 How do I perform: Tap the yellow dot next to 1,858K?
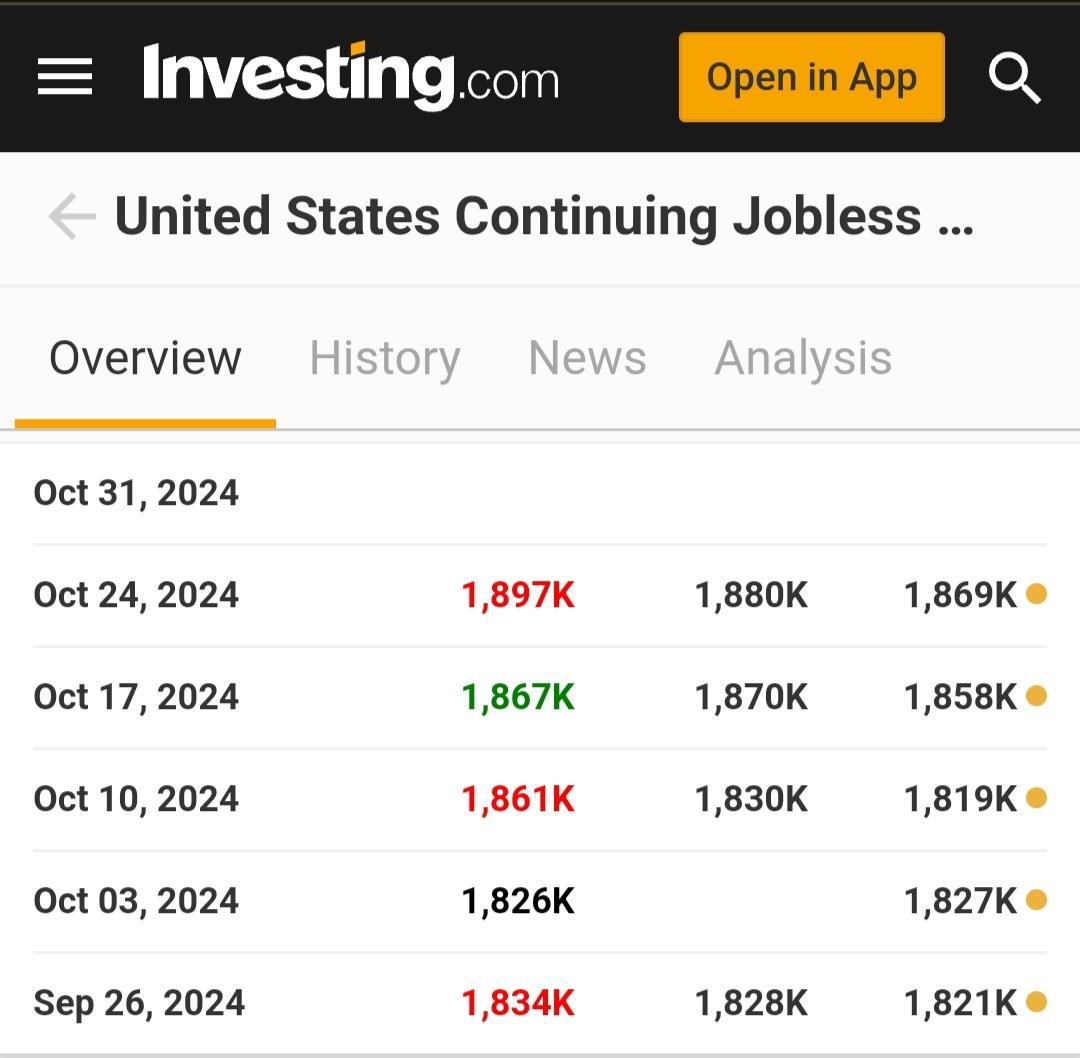click(1036, 696)
